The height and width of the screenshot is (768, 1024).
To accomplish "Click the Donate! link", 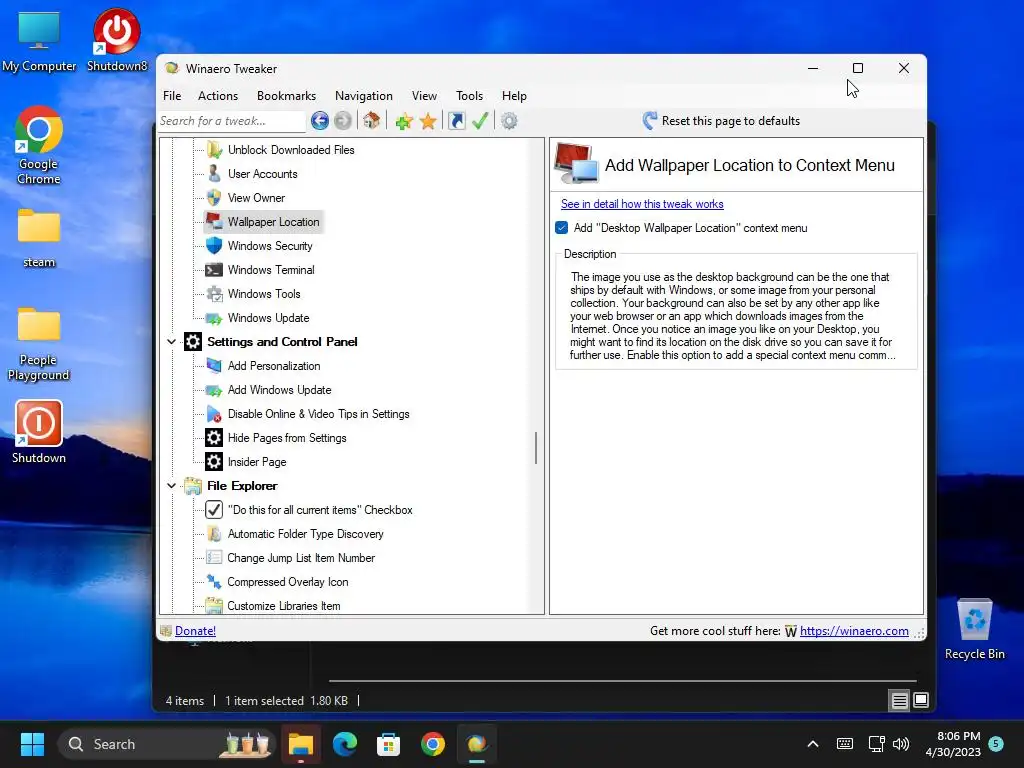I will [195, 631].
